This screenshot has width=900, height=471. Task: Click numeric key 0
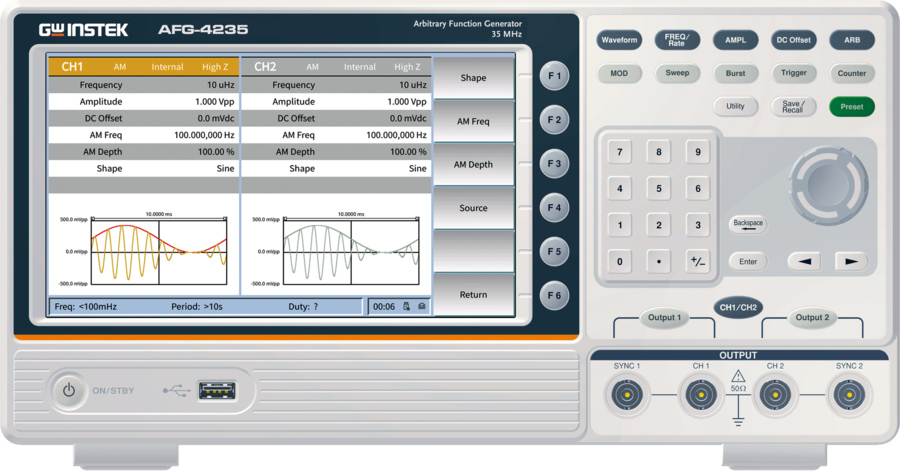tap(619, 262)
